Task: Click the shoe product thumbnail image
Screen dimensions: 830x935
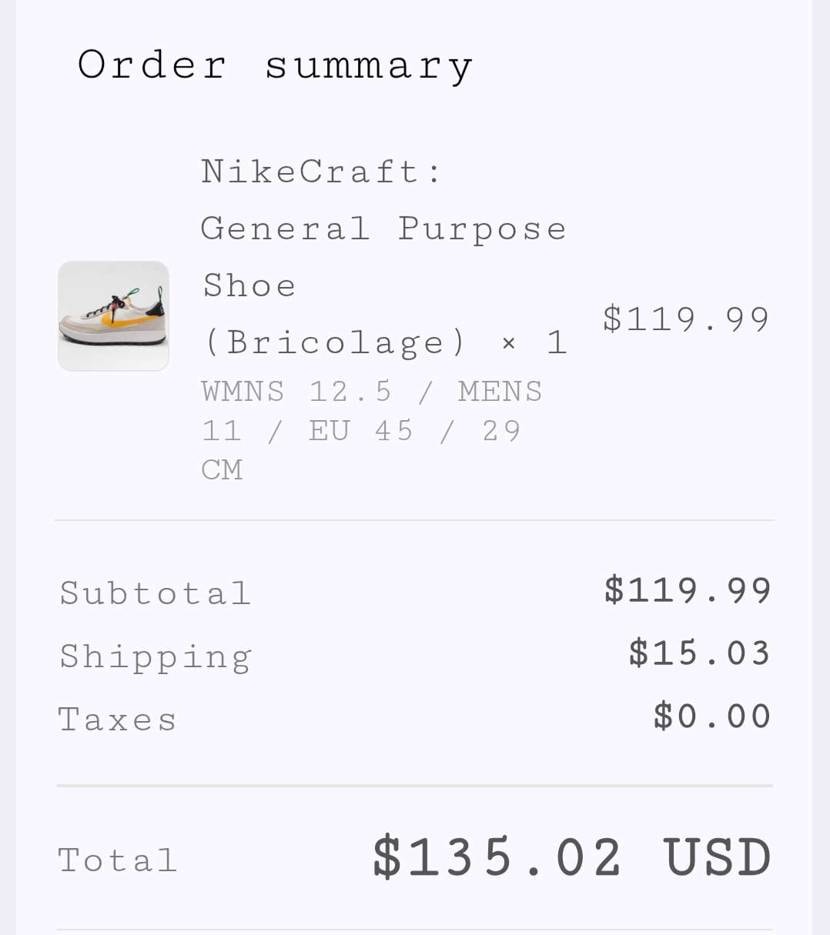Action: click(x=113, y=316)
